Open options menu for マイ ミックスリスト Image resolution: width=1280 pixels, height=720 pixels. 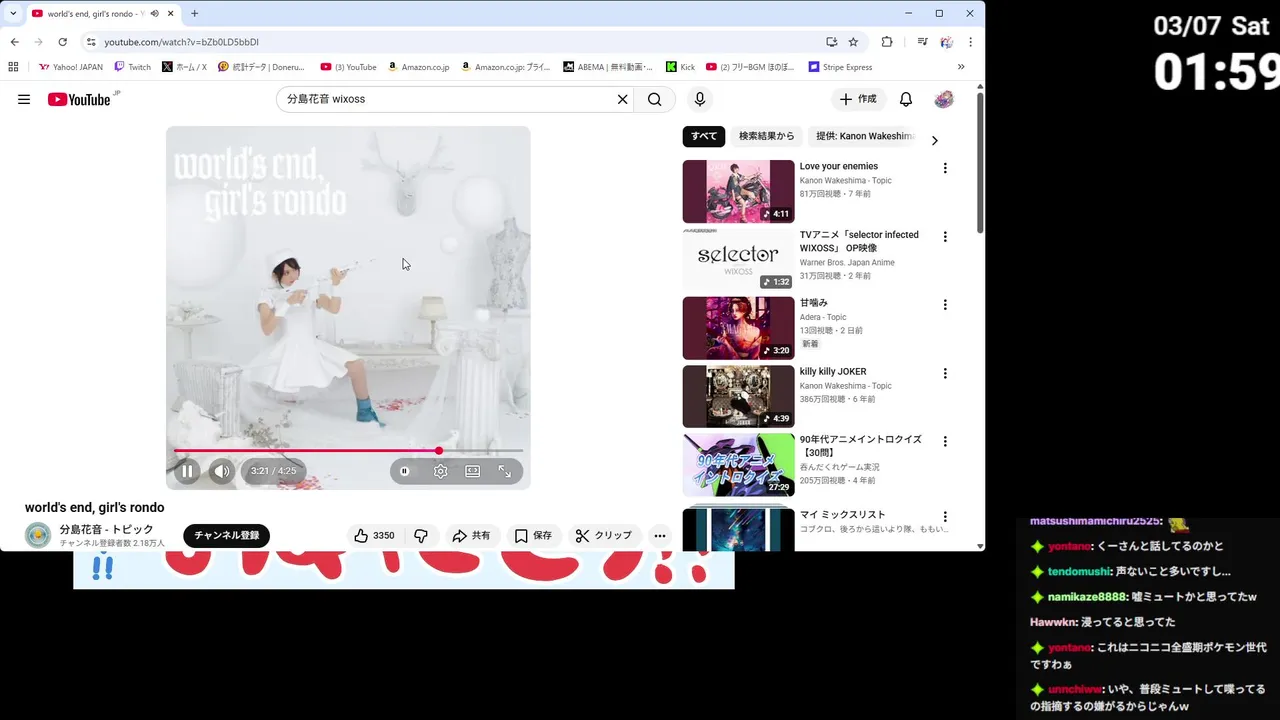pos(945,517)
